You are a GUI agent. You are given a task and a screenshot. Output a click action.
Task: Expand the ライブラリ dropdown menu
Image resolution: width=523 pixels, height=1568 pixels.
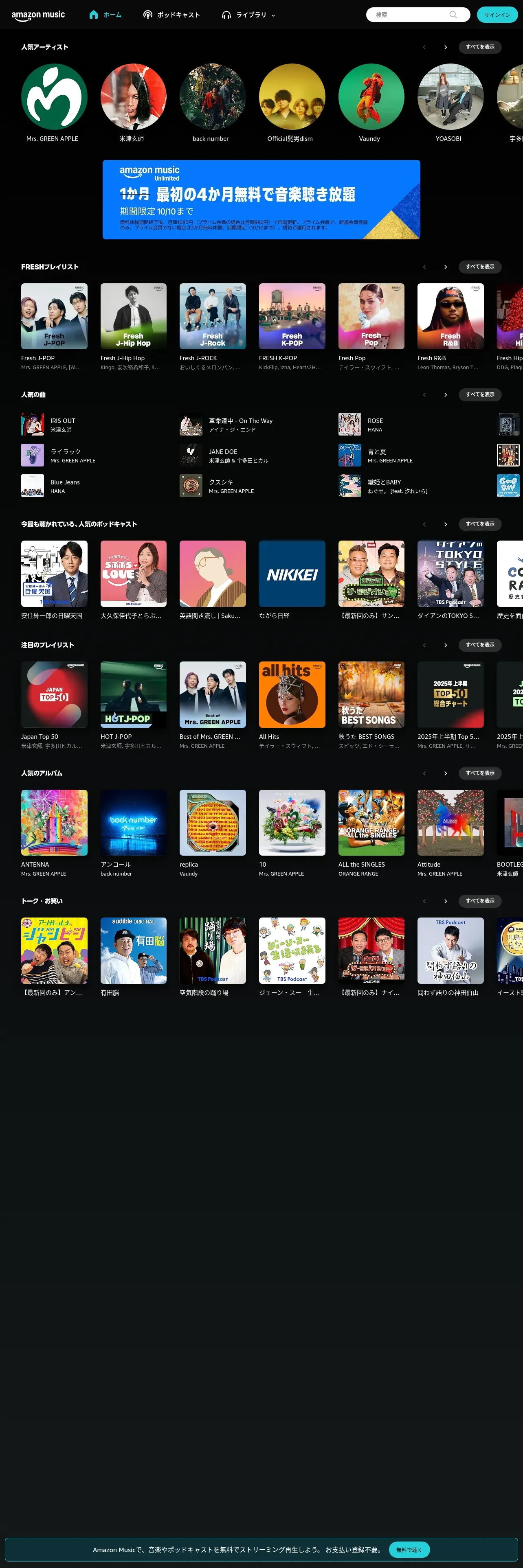[248, 15]
